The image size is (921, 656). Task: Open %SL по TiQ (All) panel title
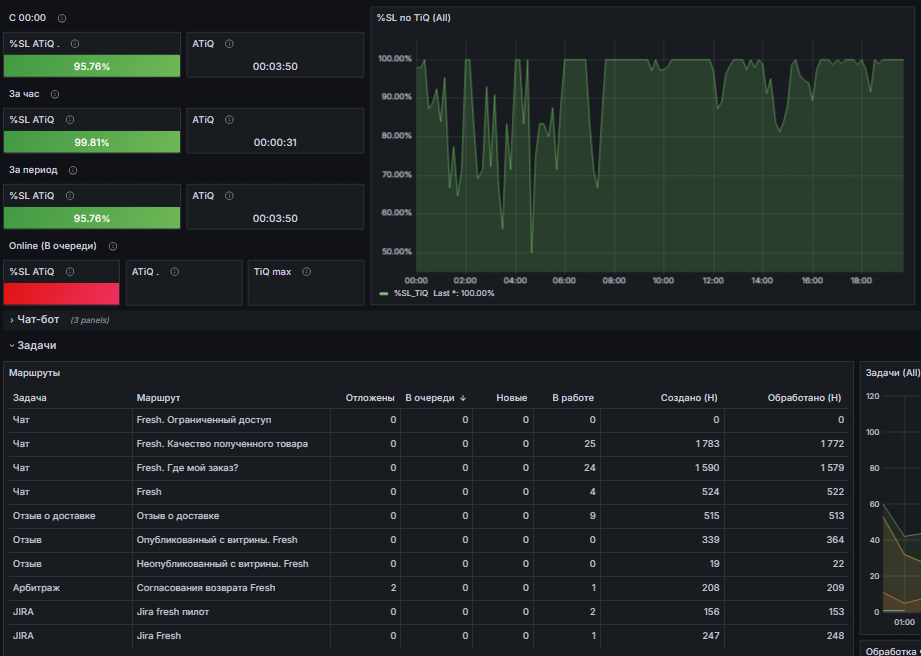tap(414, 18)
